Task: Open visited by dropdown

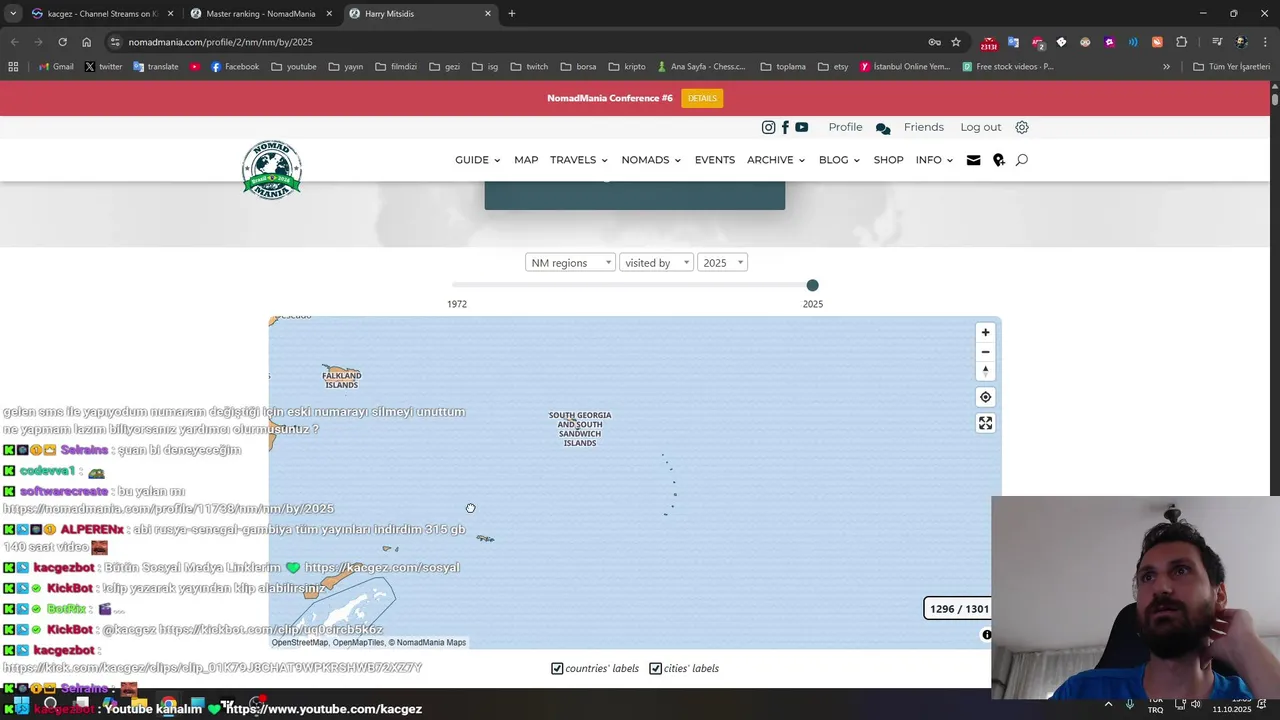Action: [x=656, y=262]
